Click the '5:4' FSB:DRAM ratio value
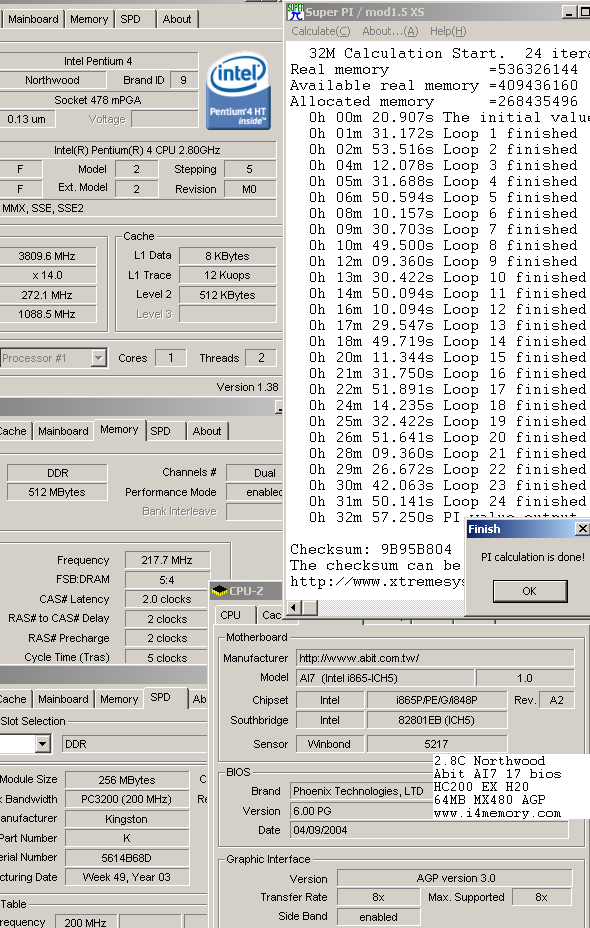 point(167,580)
